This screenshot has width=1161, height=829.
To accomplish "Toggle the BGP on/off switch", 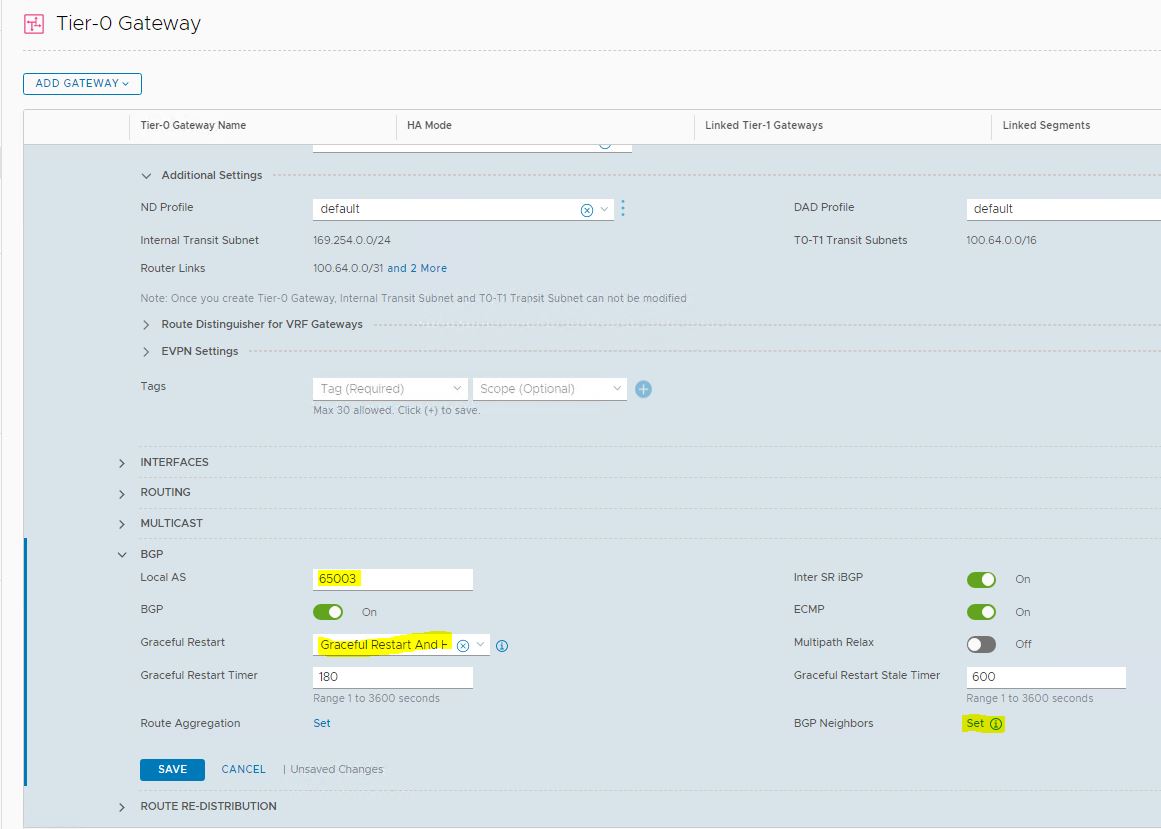I will point(328,612).
